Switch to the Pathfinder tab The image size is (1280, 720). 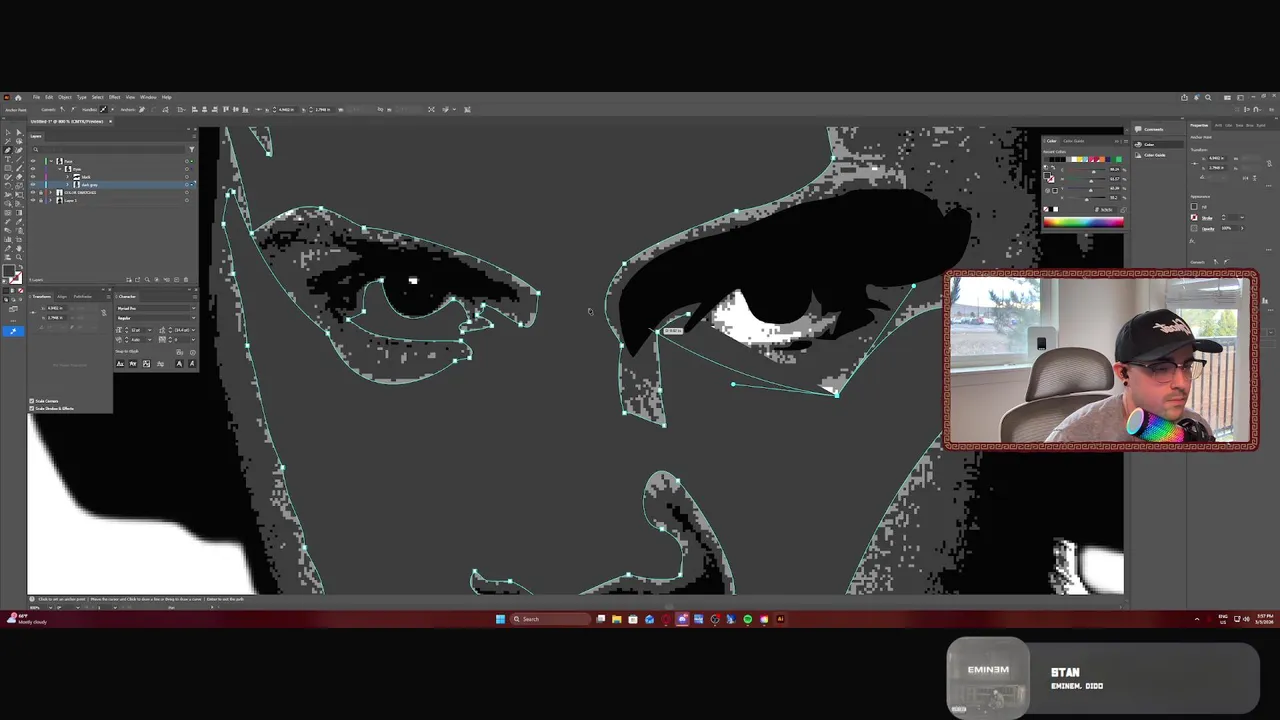[x=82, y=296]
